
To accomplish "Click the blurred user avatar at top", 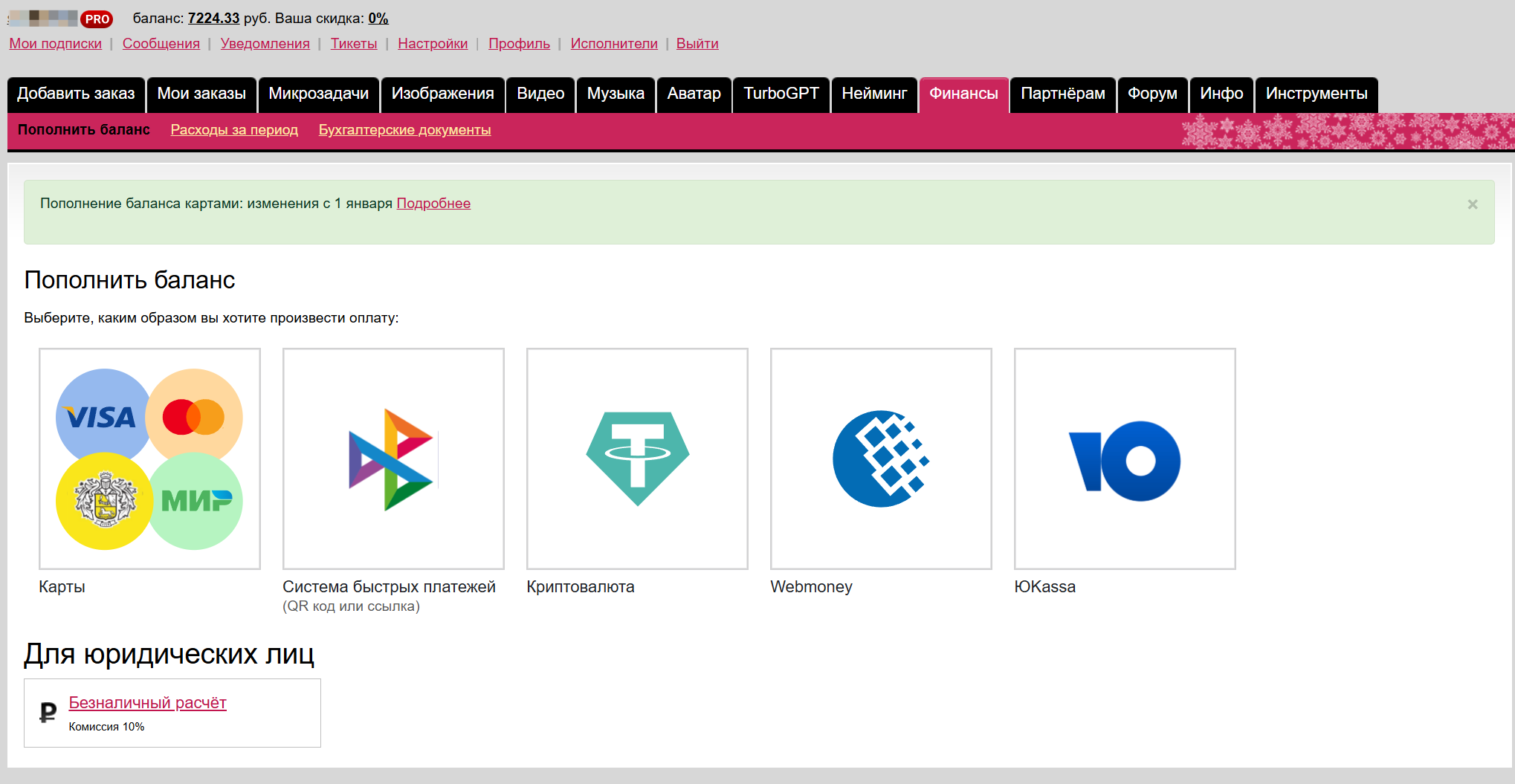I will [43, 19].
